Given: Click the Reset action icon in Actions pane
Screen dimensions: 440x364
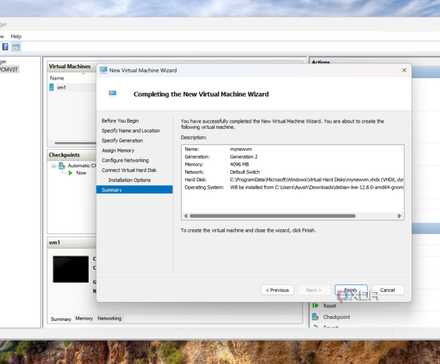Looking at the screenshot, I should point(315,306).
